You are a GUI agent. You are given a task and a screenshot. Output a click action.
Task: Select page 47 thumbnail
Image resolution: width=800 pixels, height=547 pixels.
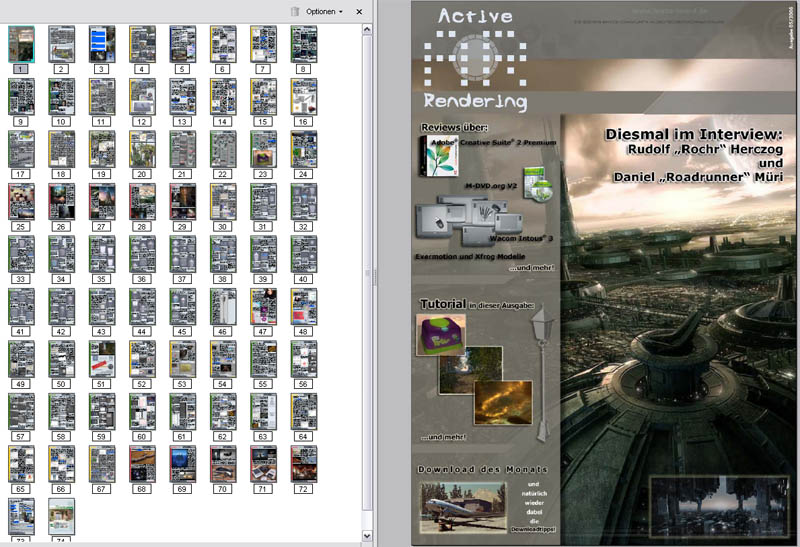[x=263, y=307]
